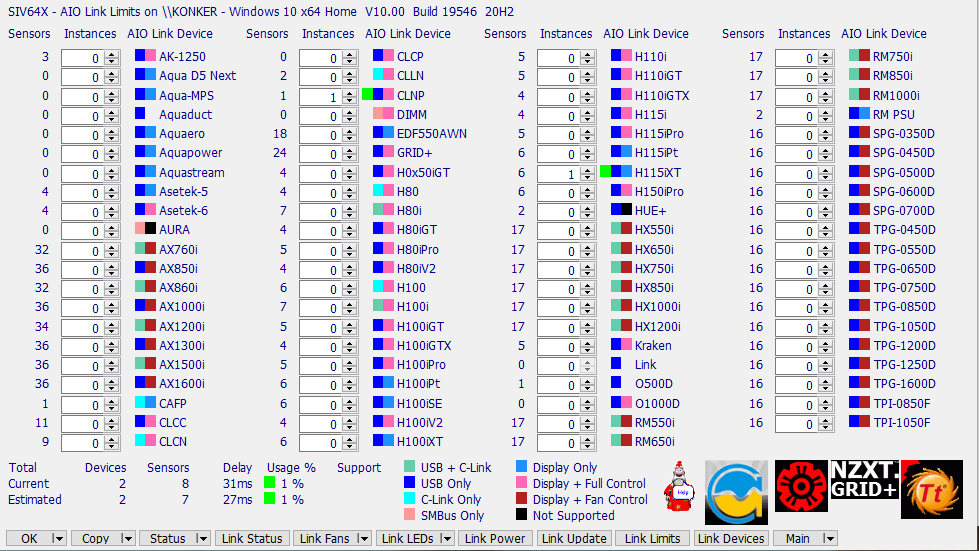Click the color icon beside Kraken
Viewport: 979px width, 551px height.
point(621,344)
